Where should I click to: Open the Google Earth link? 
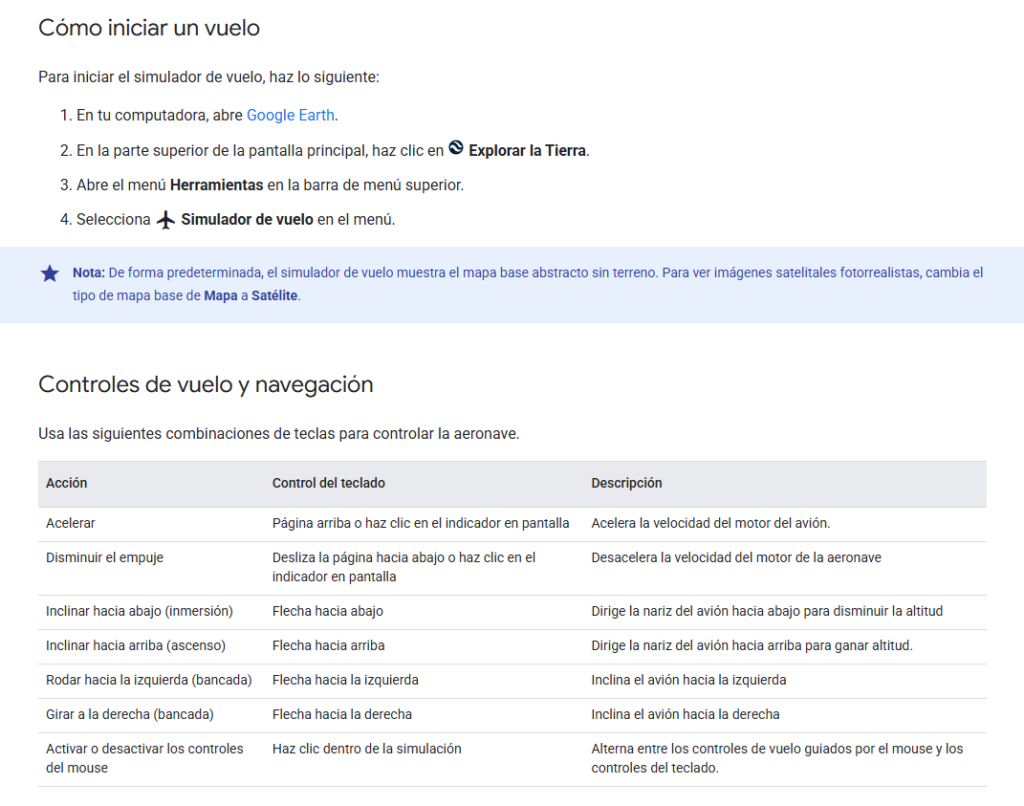pos(290,115)
